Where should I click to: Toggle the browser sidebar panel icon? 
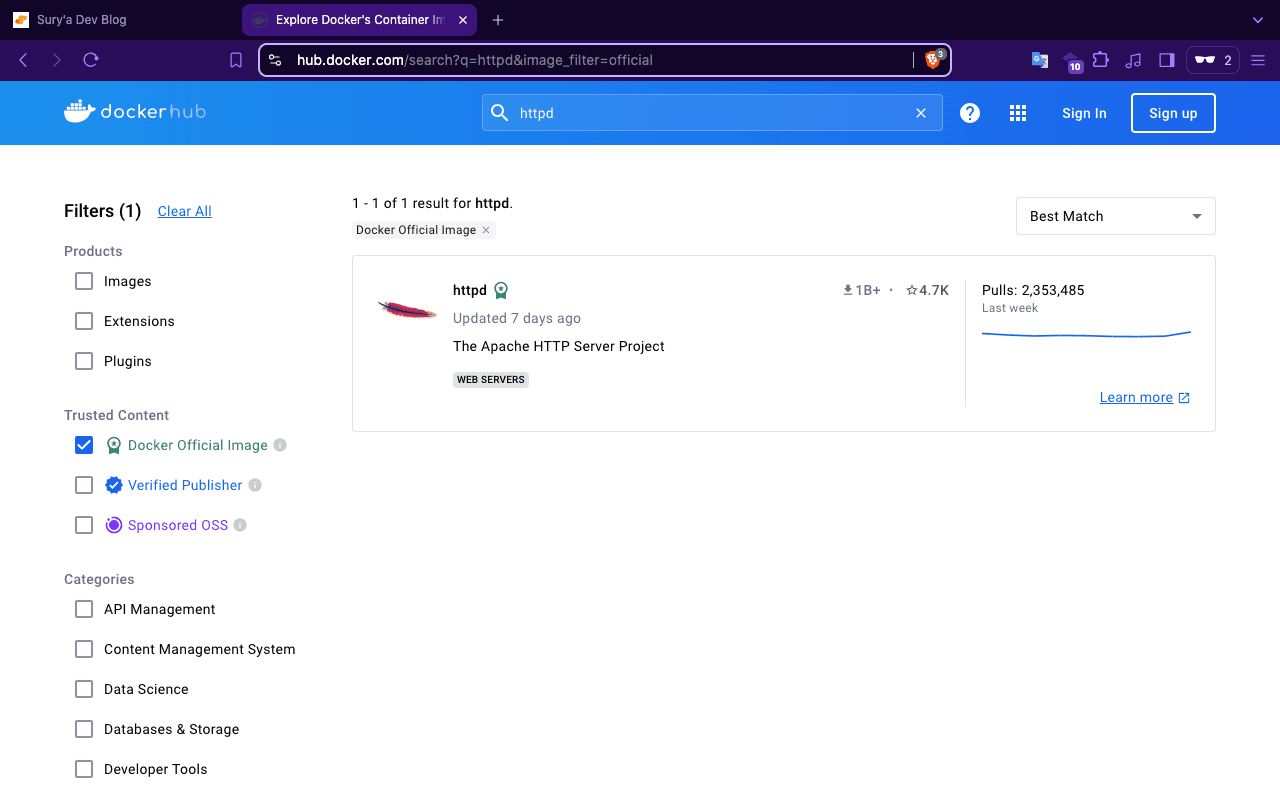1166,60
